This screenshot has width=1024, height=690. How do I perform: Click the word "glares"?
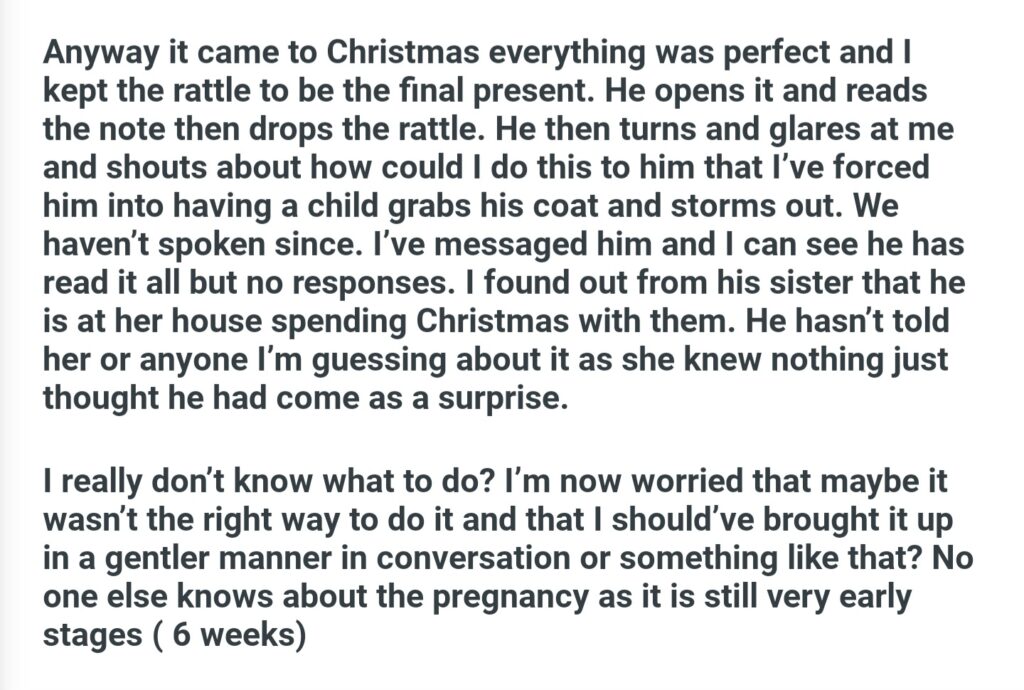point(765,130)
